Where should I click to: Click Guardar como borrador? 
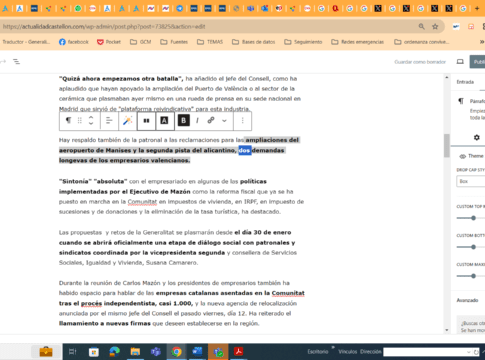[420, 62]
